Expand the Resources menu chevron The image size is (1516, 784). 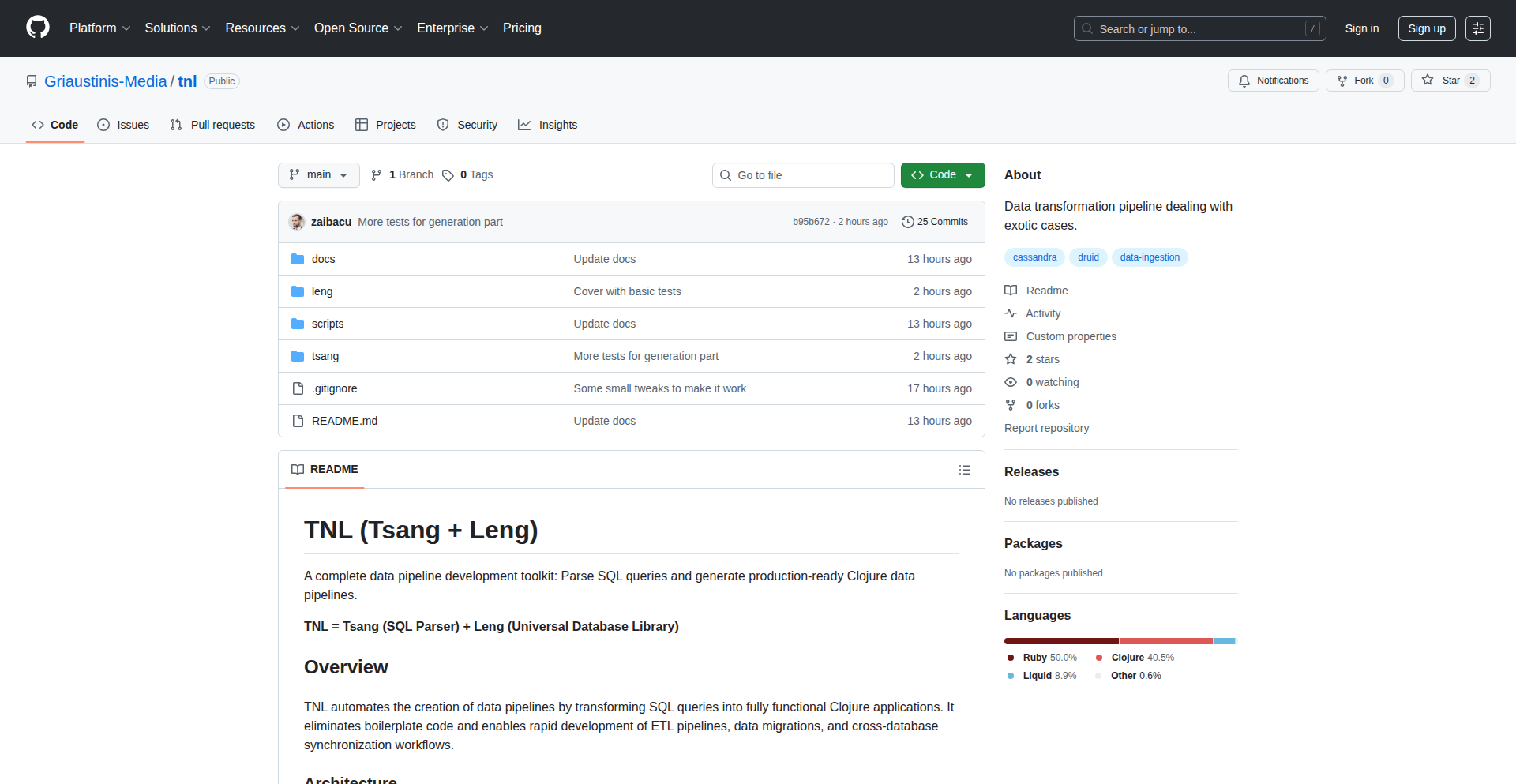pyautogui.click(x=295, y=28)
